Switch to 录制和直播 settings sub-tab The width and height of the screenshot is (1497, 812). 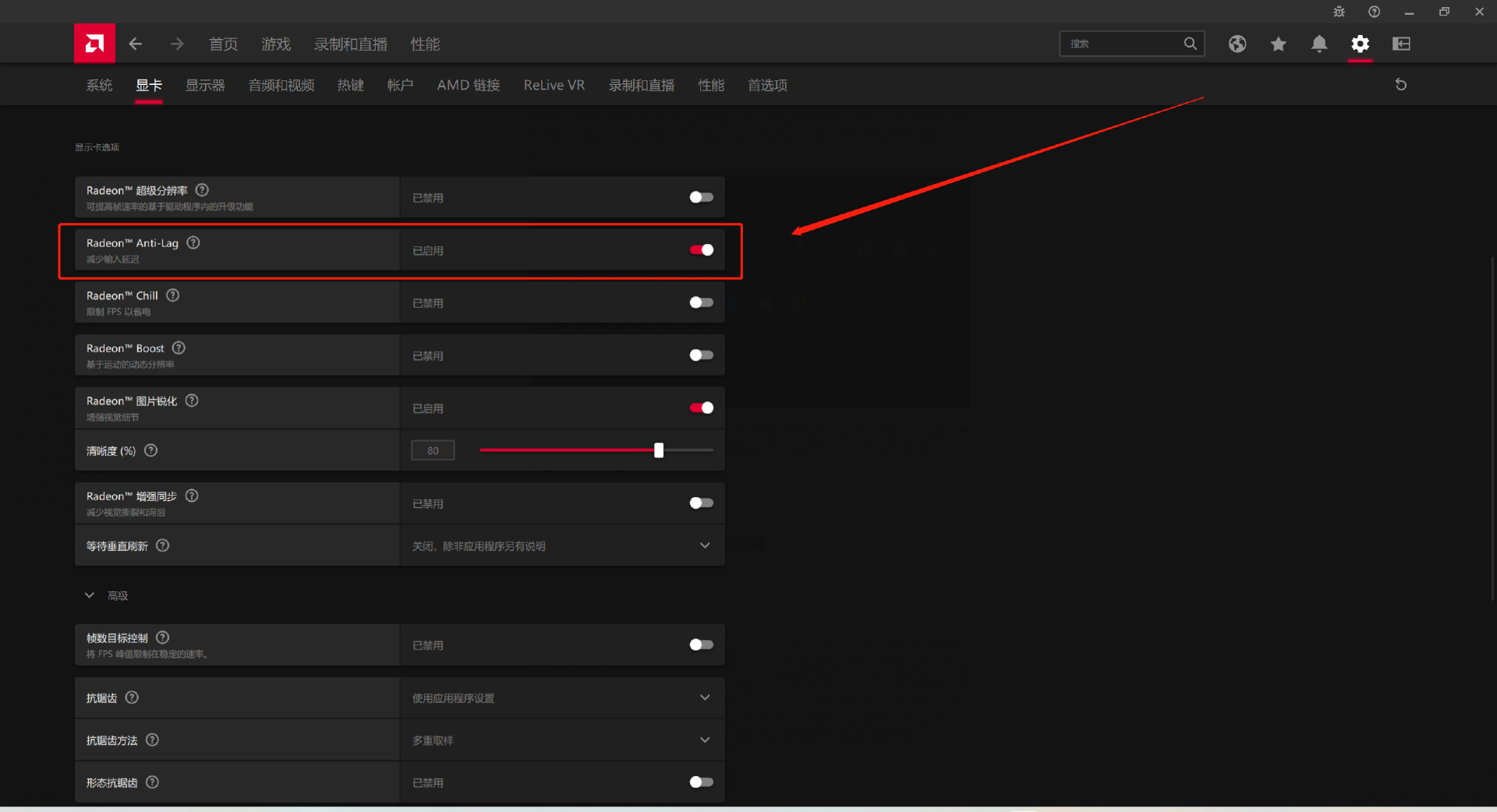click(642, 85)
